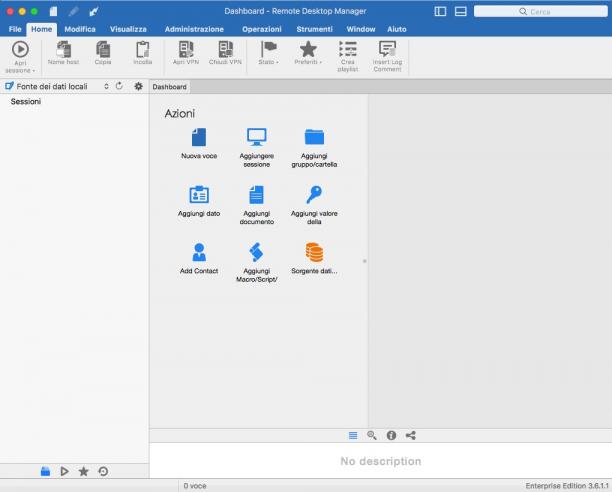Click the Aggiungi dato action
Screen dimensions: 612x492
tap(199, 201)
